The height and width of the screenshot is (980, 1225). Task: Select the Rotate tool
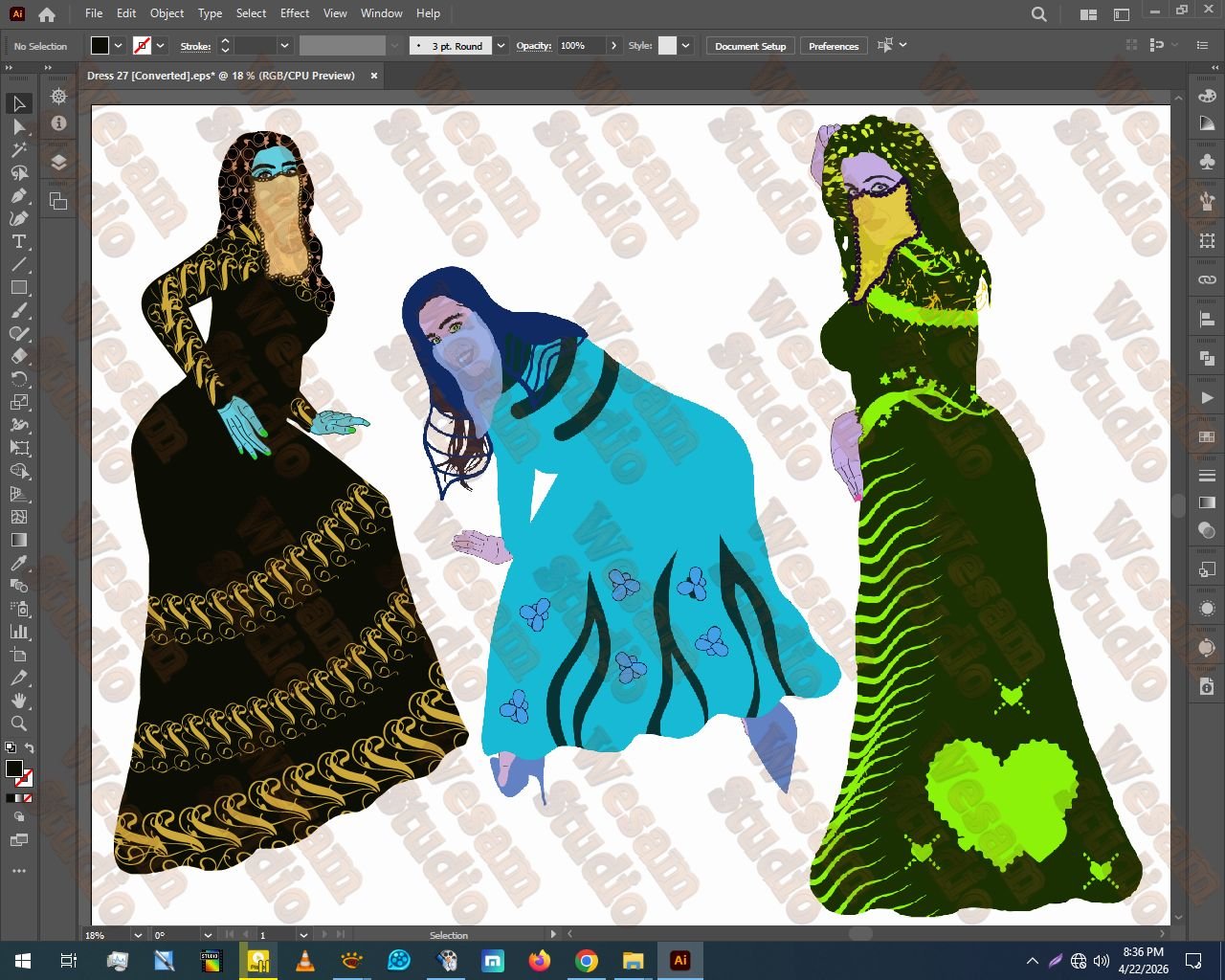19,379
